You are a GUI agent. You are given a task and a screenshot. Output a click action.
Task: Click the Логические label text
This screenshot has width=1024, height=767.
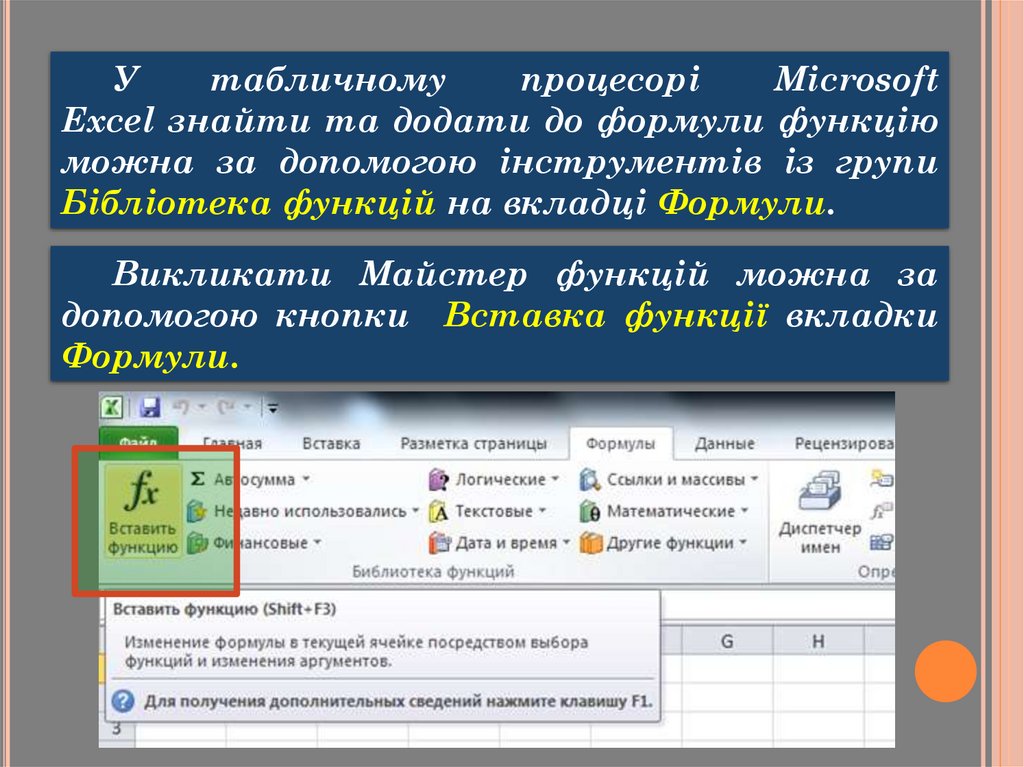(501, 479)
